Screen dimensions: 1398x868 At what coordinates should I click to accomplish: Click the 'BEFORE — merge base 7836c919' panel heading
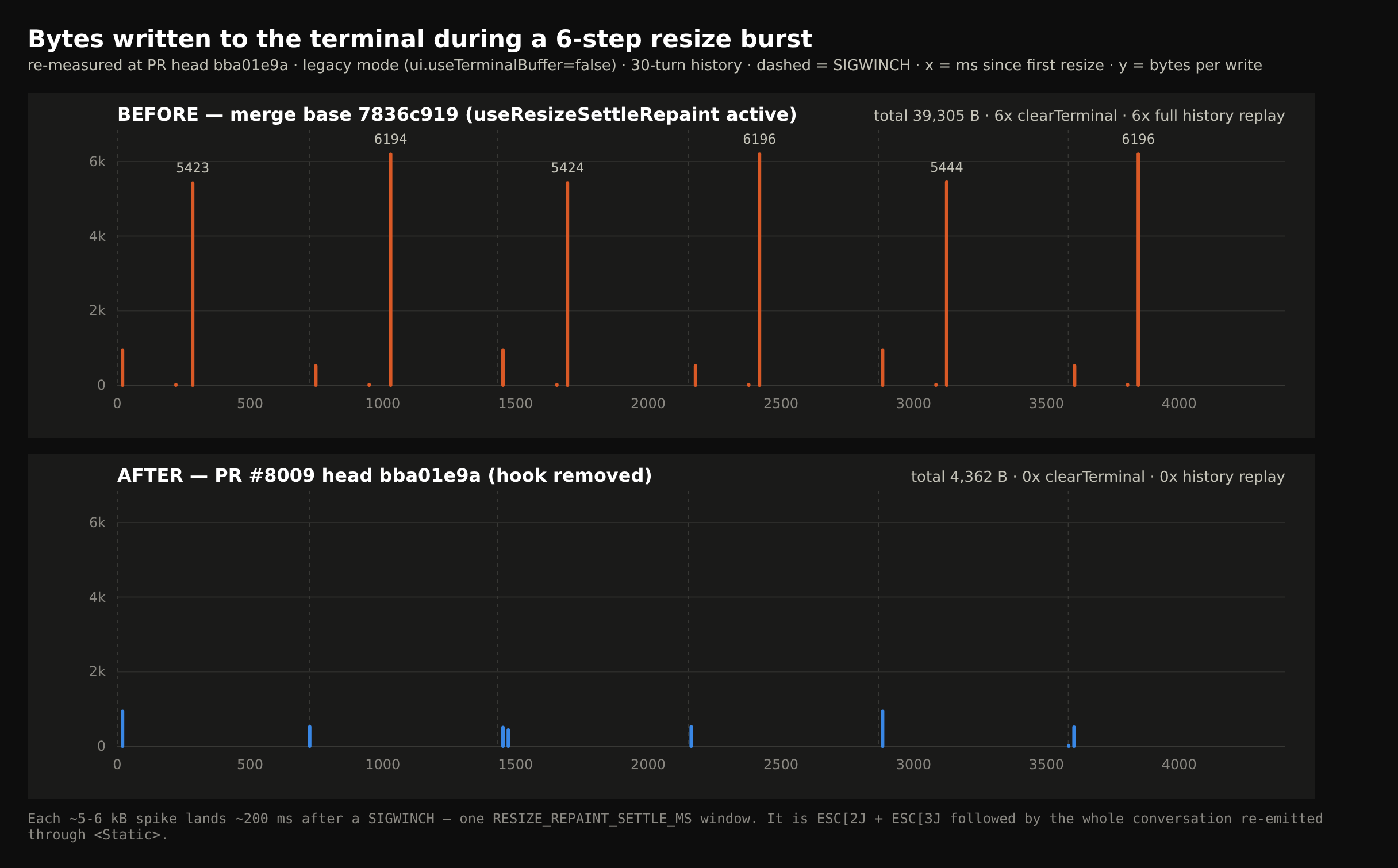(x=457, y=115)
